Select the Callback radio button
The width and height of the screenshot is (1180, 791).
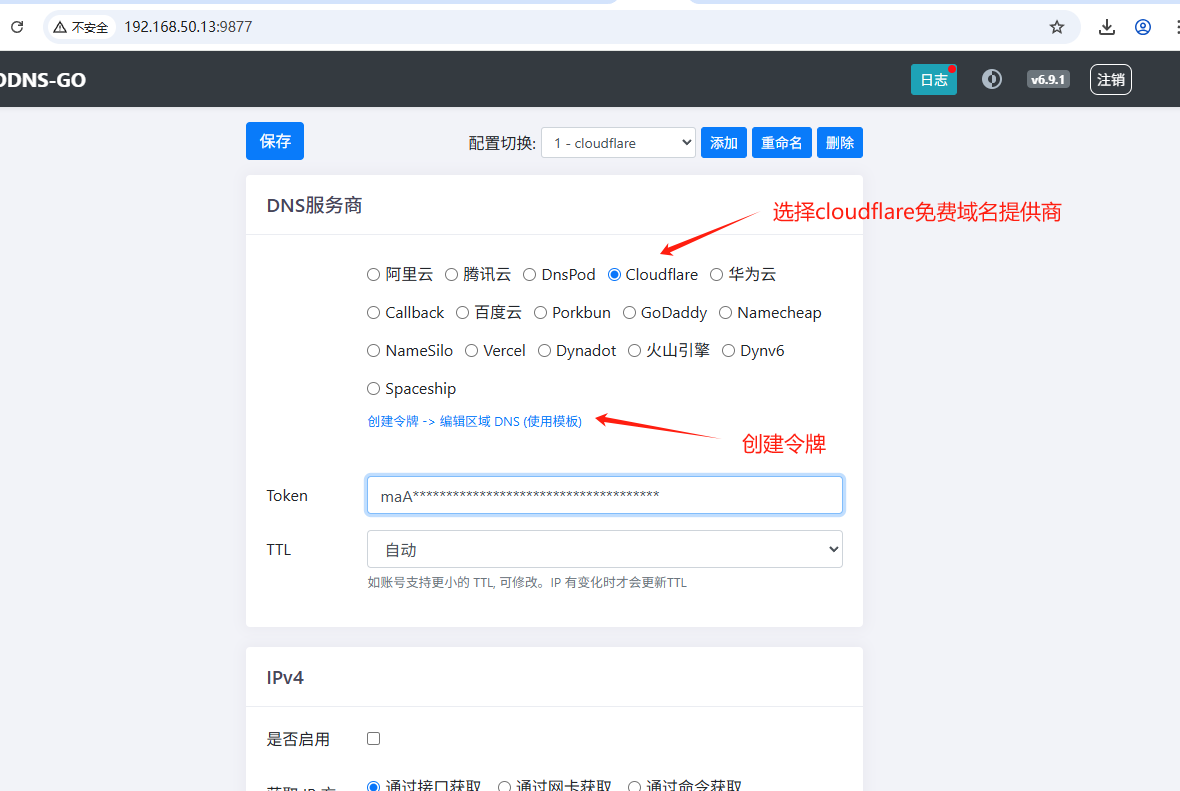pos(373,312)
